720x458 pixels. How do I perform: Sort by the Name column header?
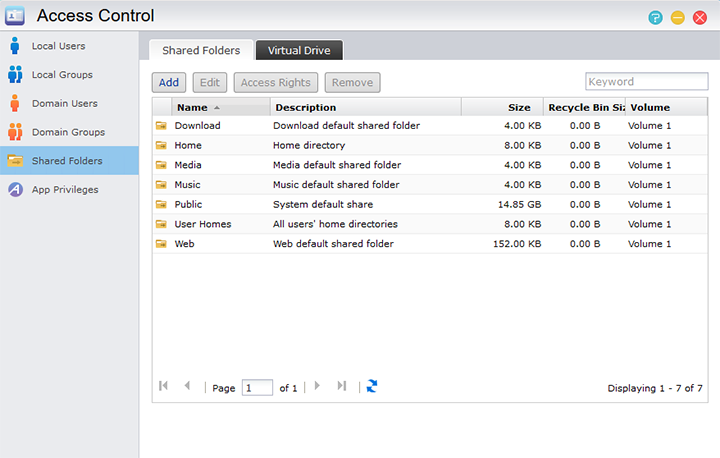coord(192,107)
